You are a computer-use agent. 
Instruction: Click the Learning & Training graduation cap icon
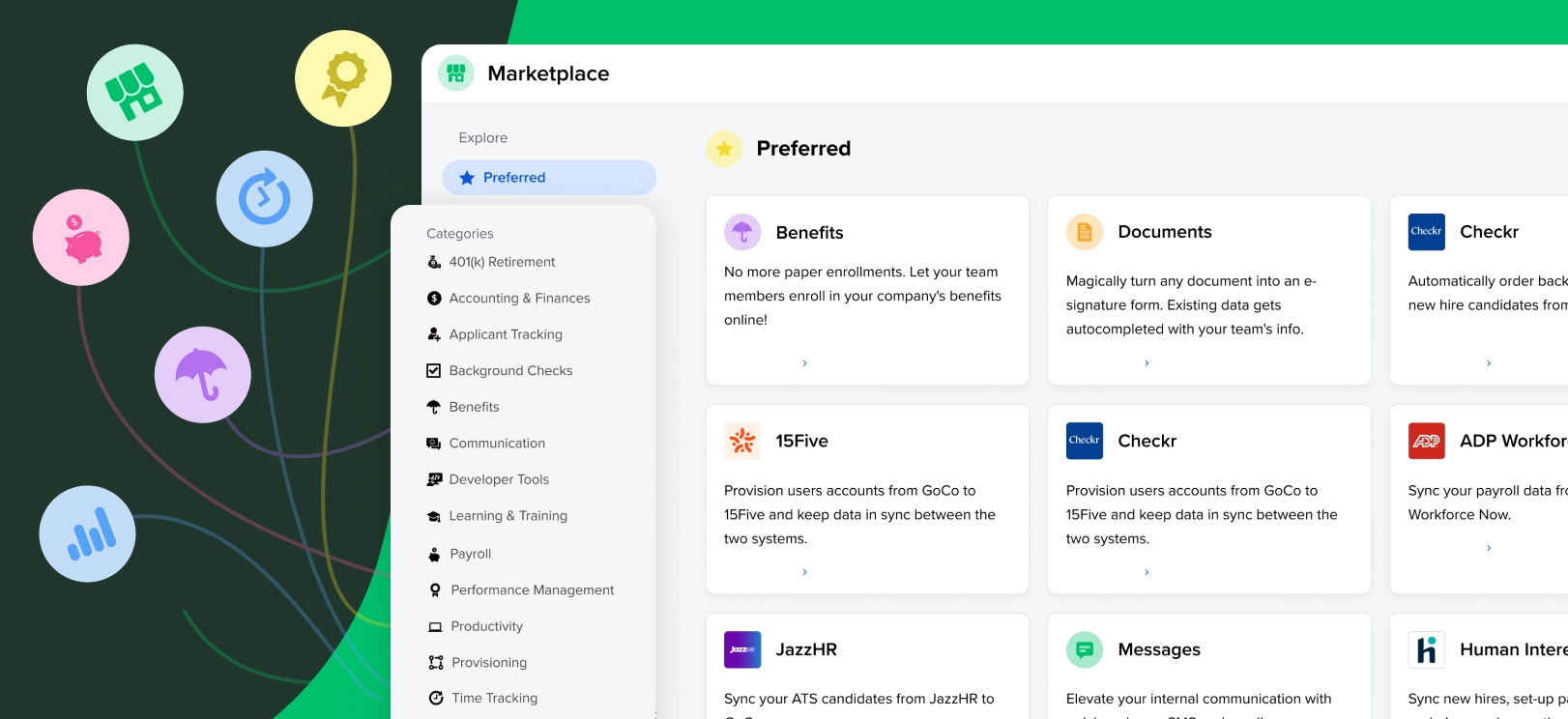(x=434, y=516)
